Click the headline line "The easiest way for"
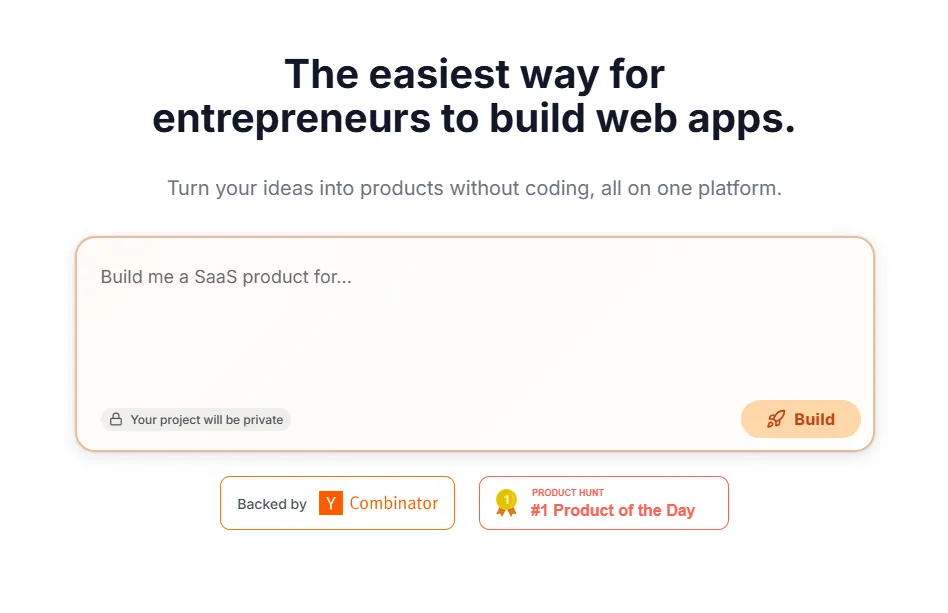This screenshot has width=948, height=613. point(474,74)
